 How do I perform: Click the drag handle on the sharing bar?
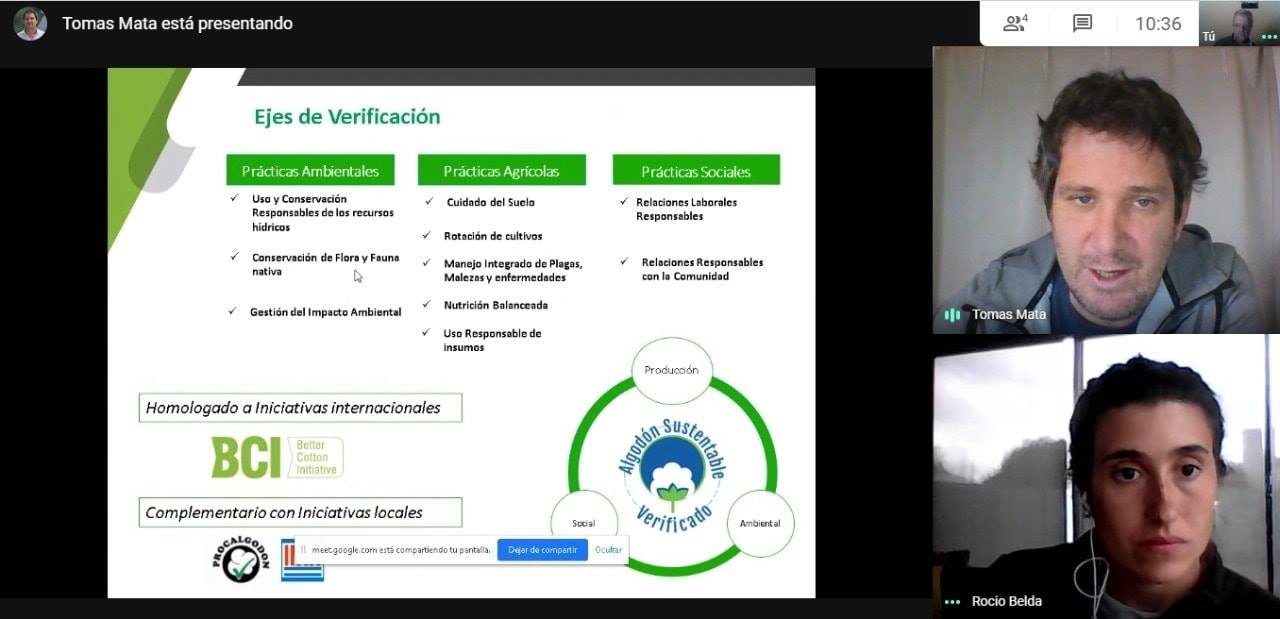303,549
